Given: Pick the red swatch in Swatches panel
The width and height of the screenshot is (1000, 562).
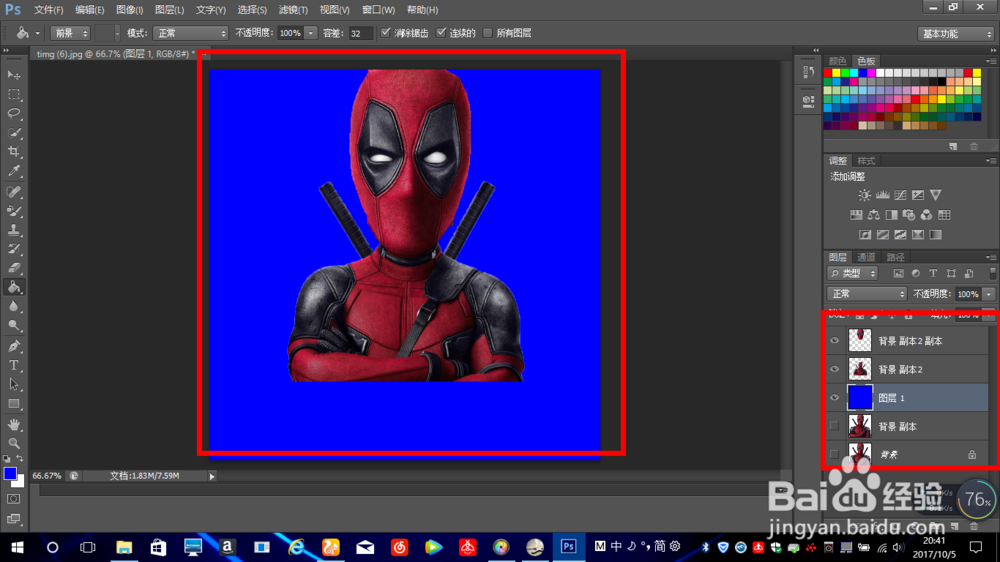Looking at the screenshot, I should tap(828, 73).
